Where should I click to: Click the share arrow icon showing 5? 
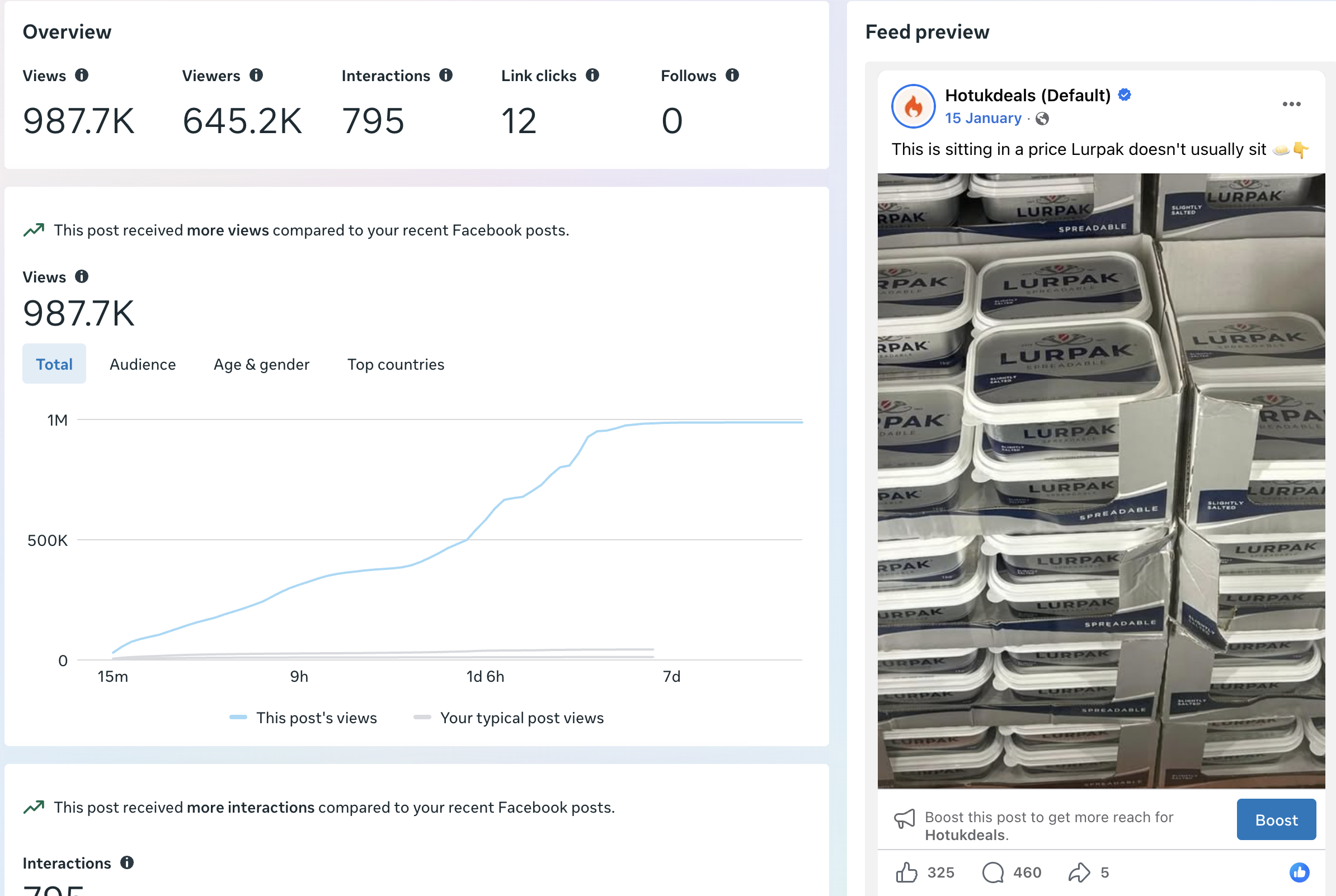(1079, 872)
